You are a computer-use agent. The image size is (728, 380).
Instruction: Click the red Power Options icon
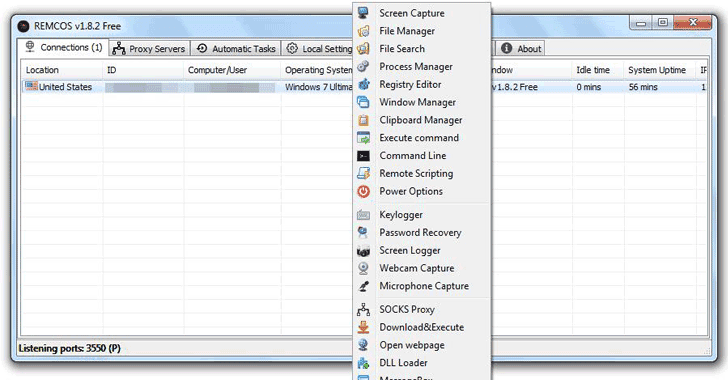pos(363,191)
